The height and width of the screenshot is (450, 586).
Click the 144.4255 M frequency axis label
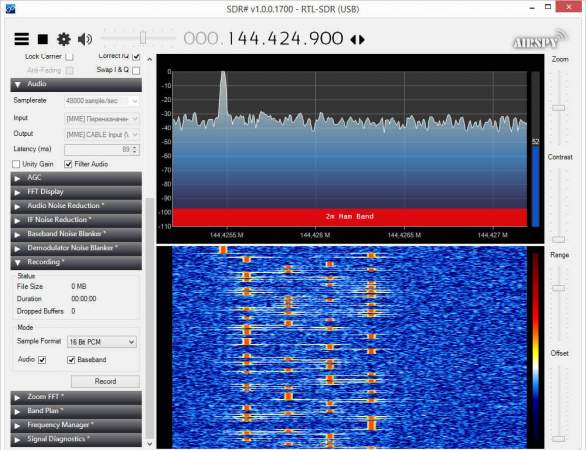[x=226, y=235]
